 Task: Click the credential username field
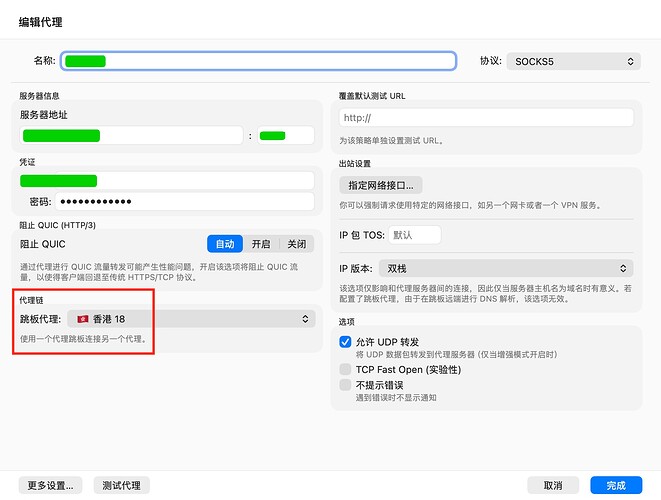(x=167, y=180)
